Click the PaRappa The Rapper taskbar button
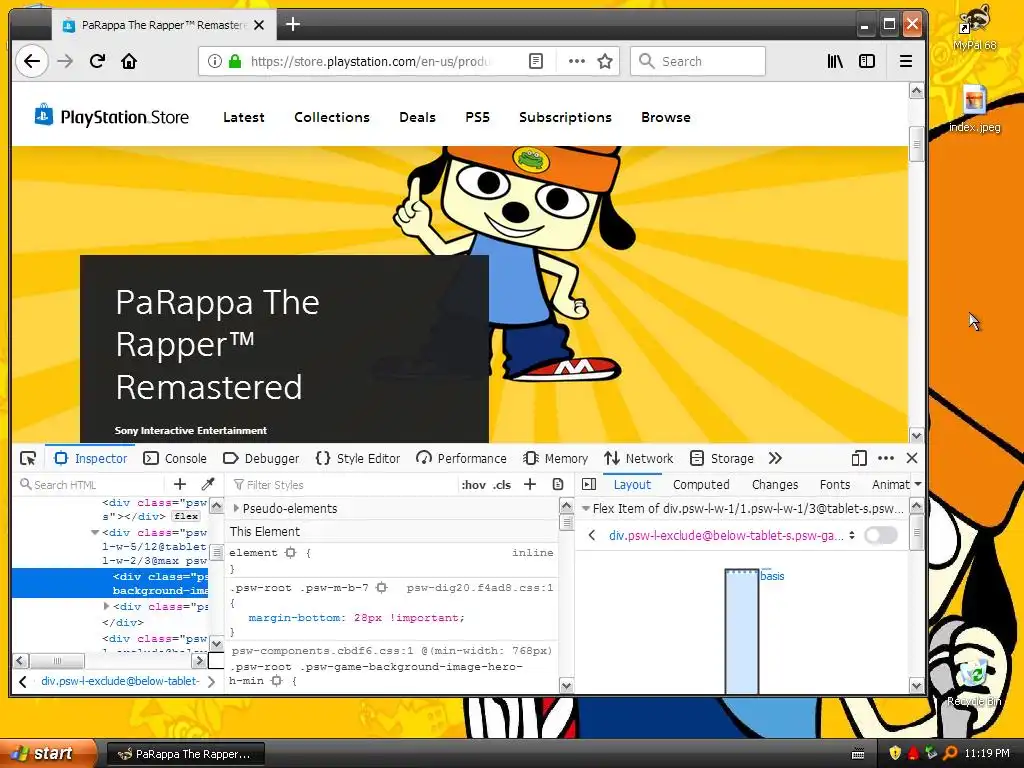Image resolution: width=1024 pixels, height=768 pixels. click(185, 754)
